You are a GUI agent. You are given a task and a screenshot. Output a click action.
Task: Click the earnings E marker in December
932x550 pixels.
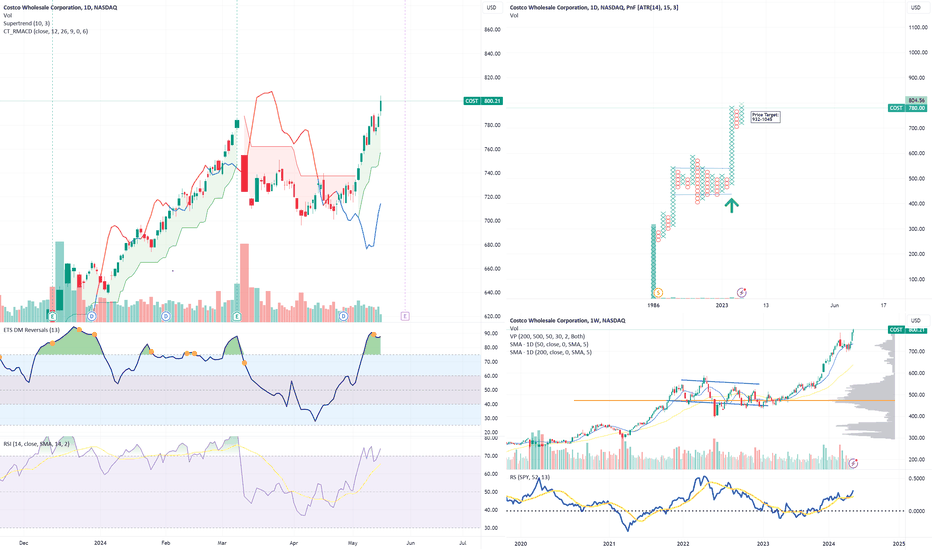pos(52,316)
